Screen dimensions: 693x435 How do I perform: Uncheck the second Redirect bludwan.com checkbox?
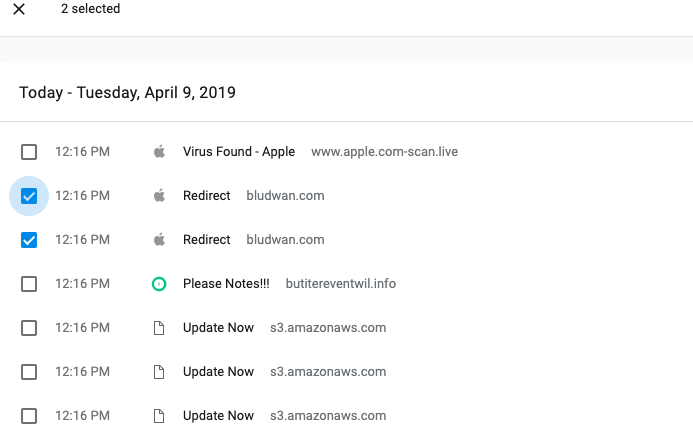click(x=29, y=240)
